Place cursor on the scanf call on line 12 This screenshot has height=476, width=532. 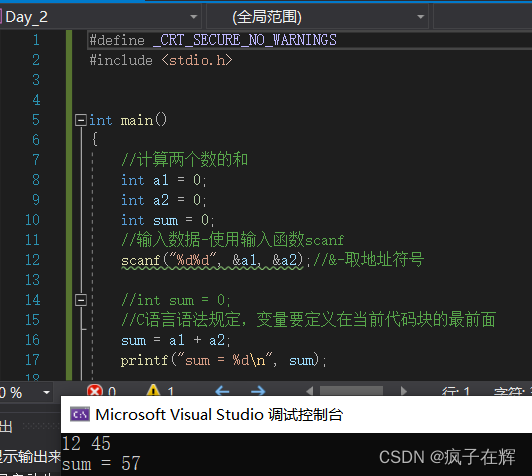tap(212, 261)
